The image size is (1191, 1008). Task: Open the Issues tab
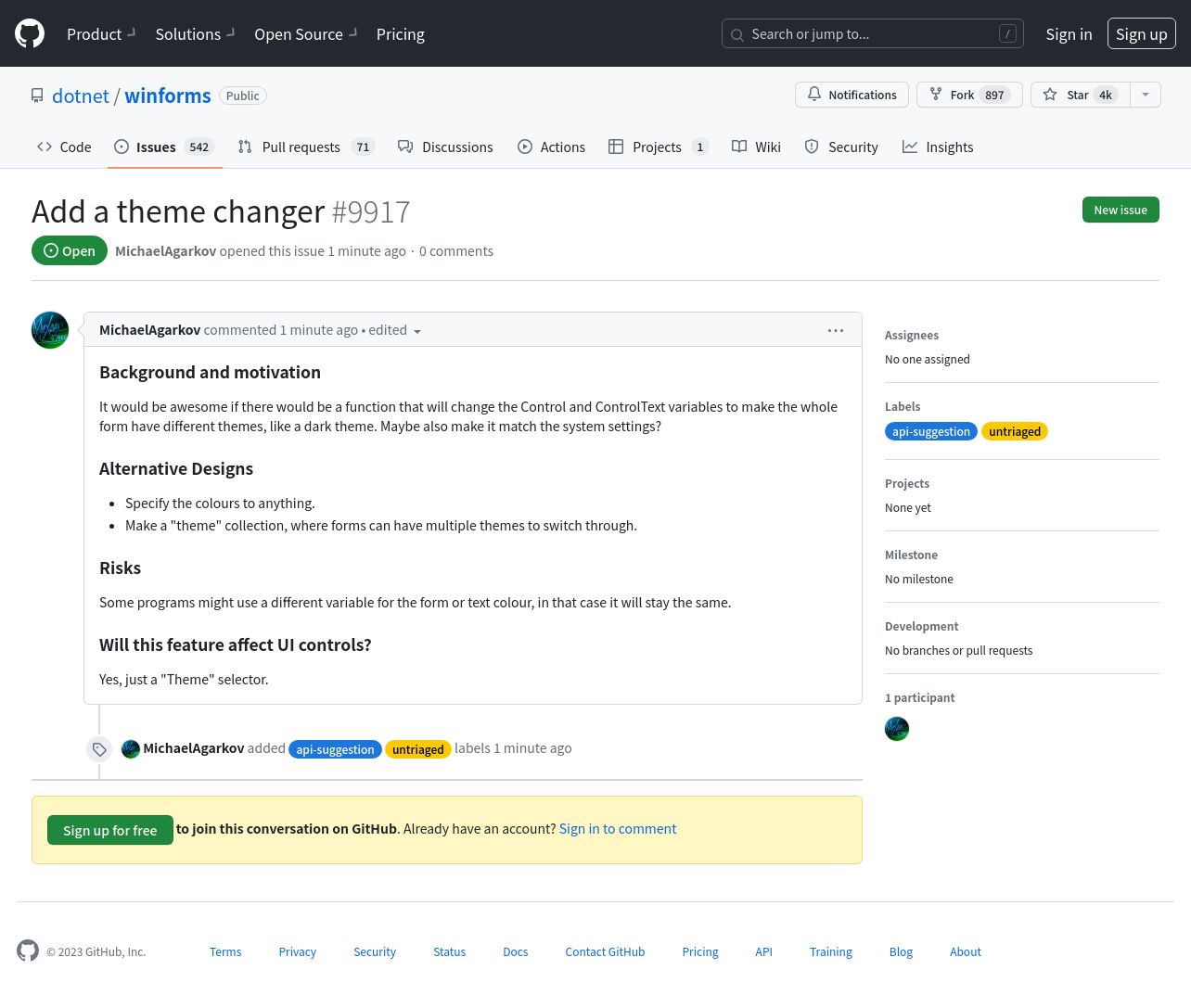[x=164, y=147]
